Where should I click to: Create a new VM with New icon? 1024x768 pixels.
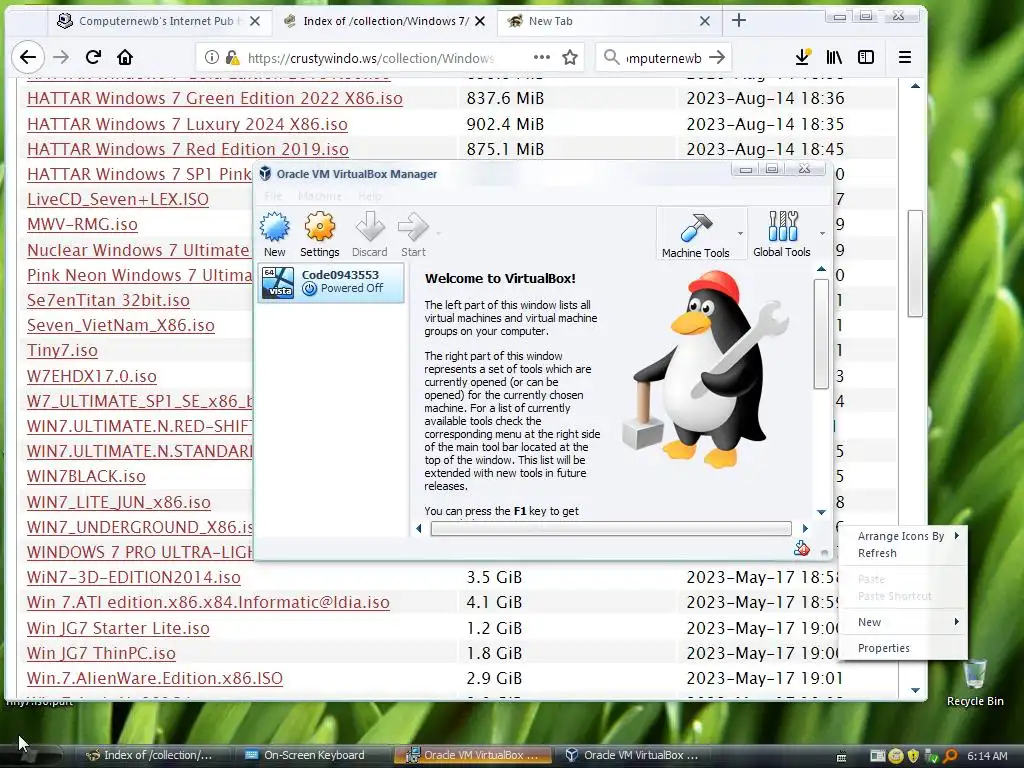point(274,234)
